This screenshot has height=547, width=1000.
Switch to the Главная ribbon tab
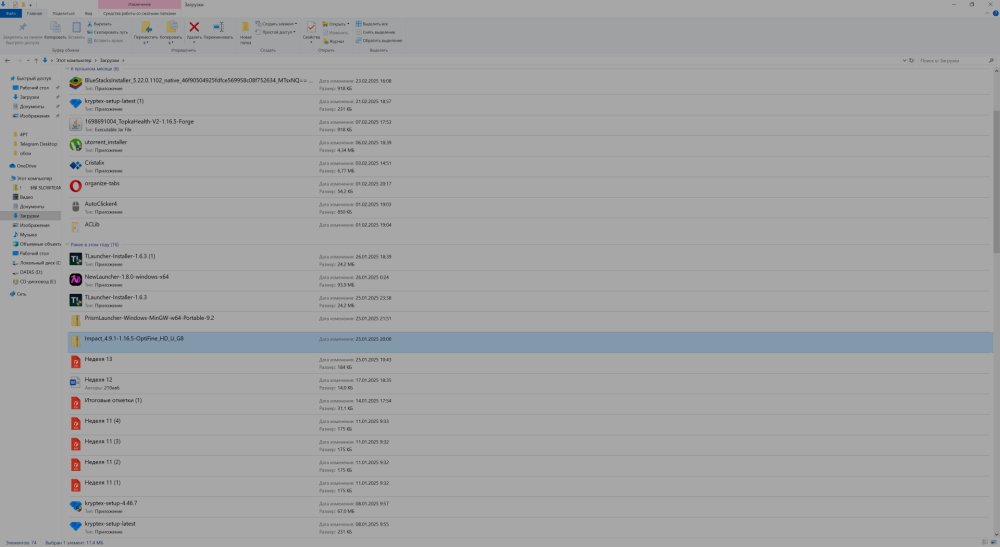tap(34, 13)
